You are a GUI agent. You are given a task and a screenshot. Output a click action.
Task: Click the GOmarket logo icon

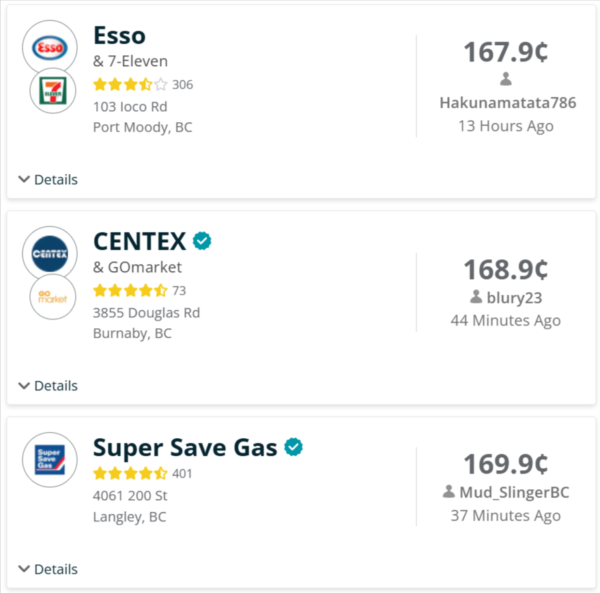53,297
